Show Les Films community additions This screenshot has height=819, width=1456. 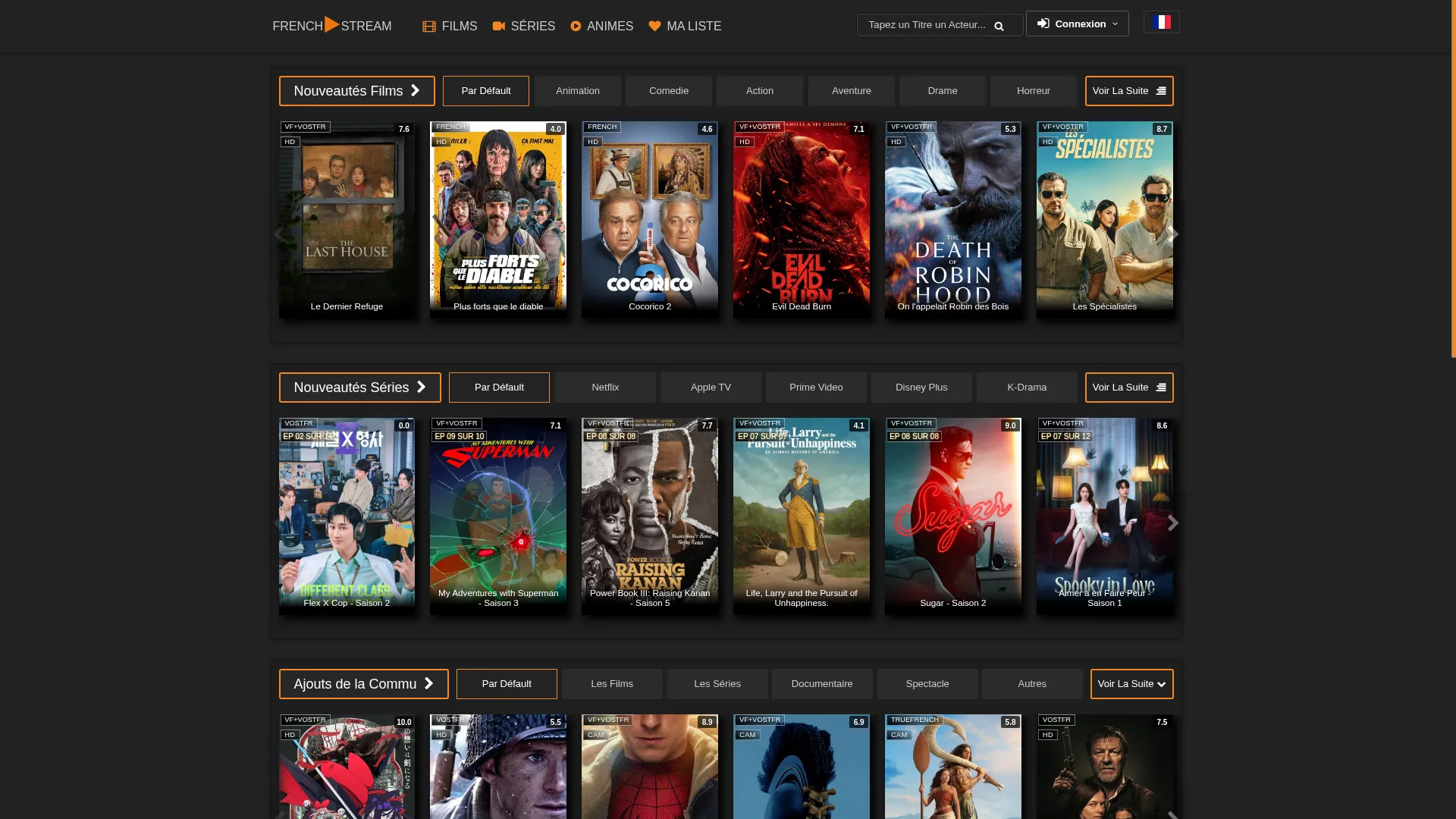[x=612, y=684]
